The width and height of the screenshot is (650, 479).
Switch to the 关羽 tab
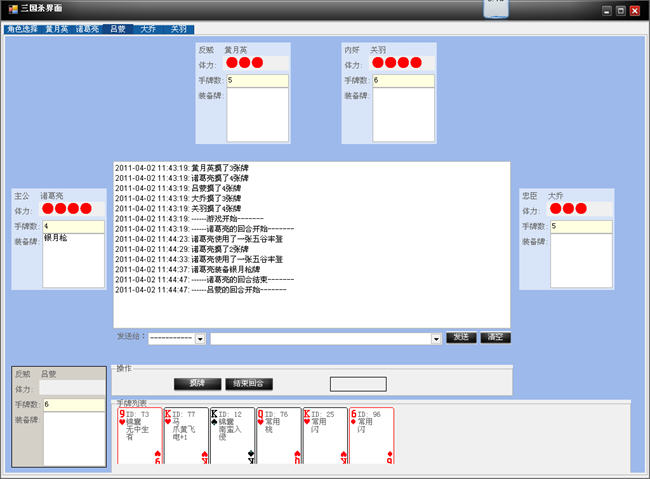click(179, 29)
